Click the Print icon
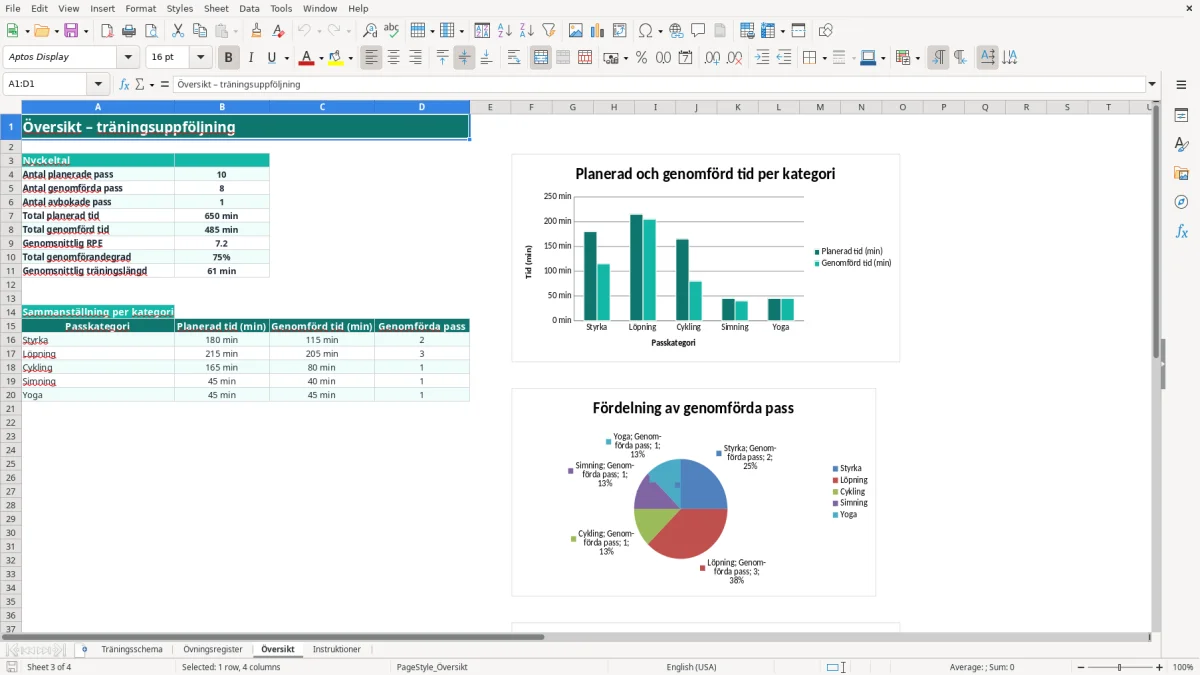This screenshot has height=675, width=1200. pyautogui.click(x=129, y=31)
